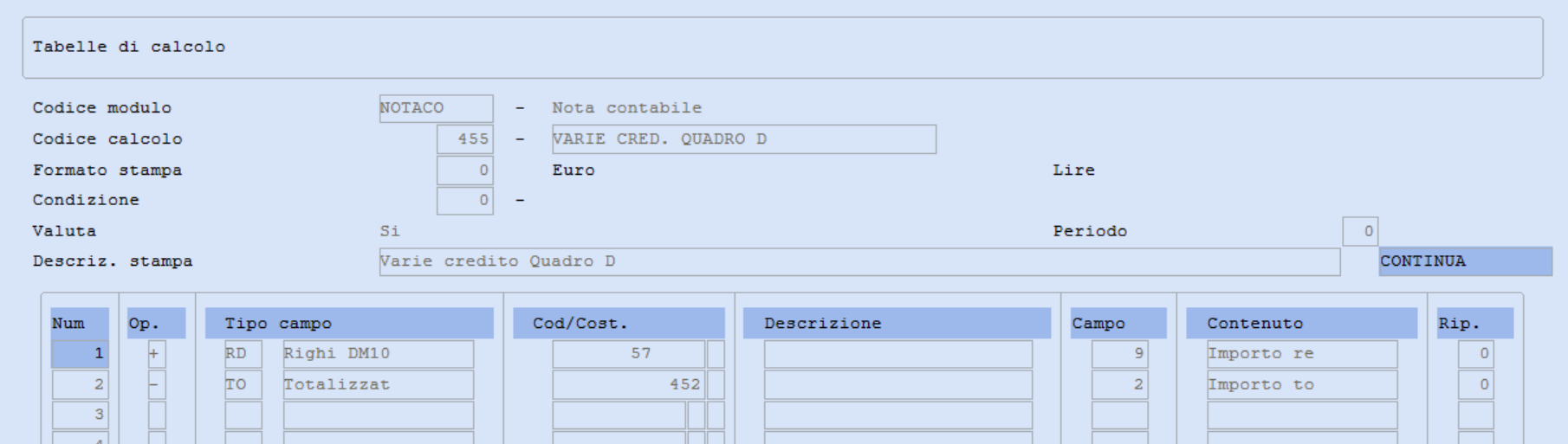Click the Rip. column header
Image resolution: width=1568 pixels, height=444 pixels.
1475,323
